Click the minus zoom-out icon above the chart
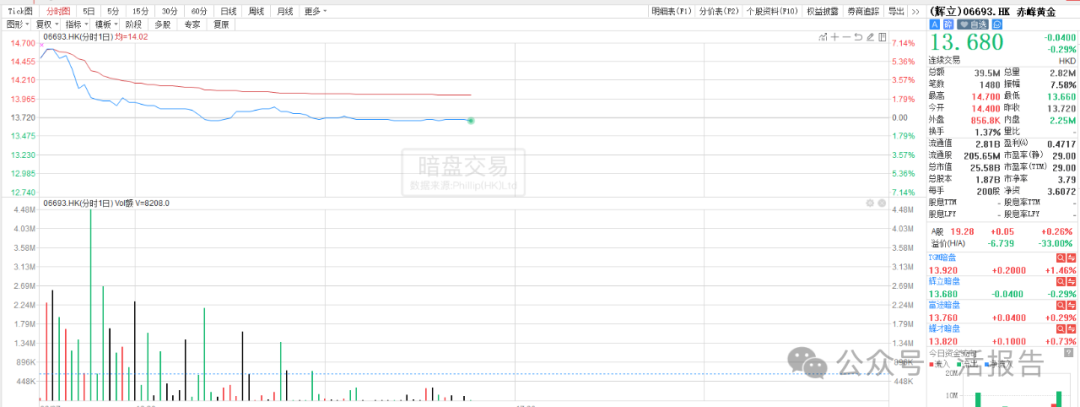 click(846, 37)
